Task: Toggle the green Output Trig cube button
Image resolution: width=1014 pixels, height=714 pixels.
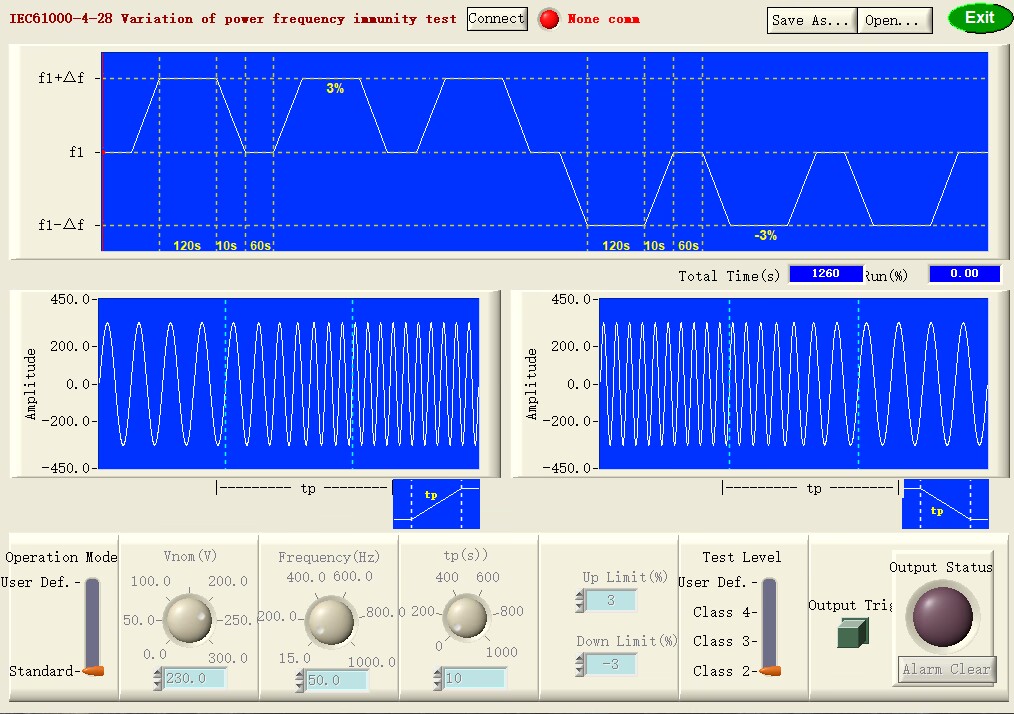Action: tap(852, 633)
